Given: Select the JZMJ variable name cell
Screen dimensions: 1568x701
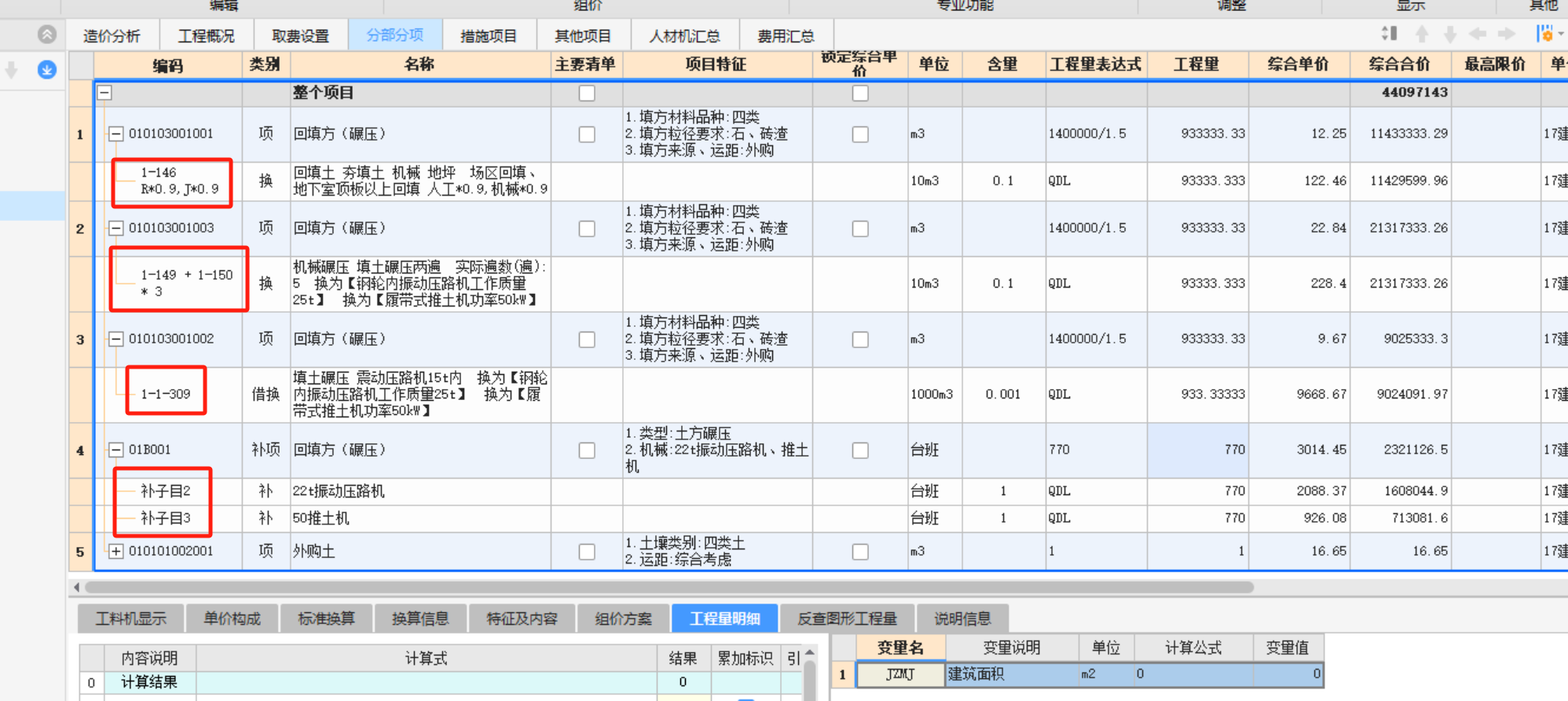Looking at the screenshot, I should tap(900, 674).
